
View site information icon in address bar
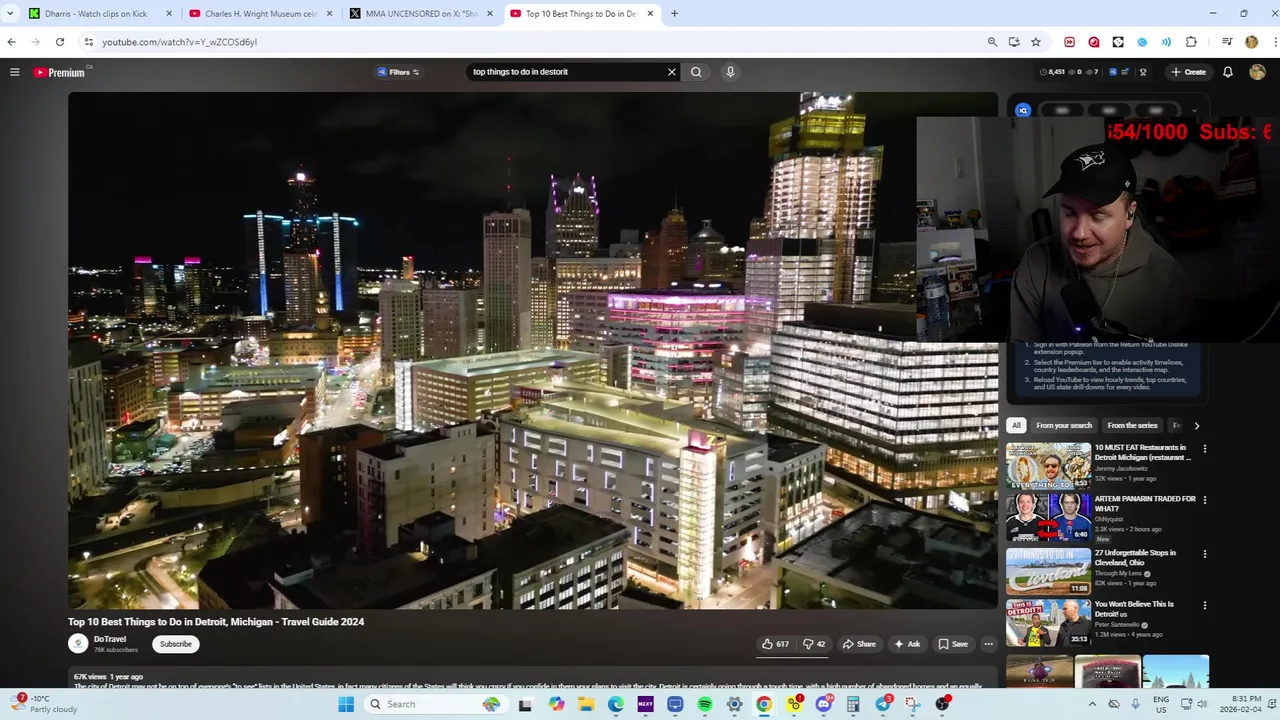pos(89,42)
